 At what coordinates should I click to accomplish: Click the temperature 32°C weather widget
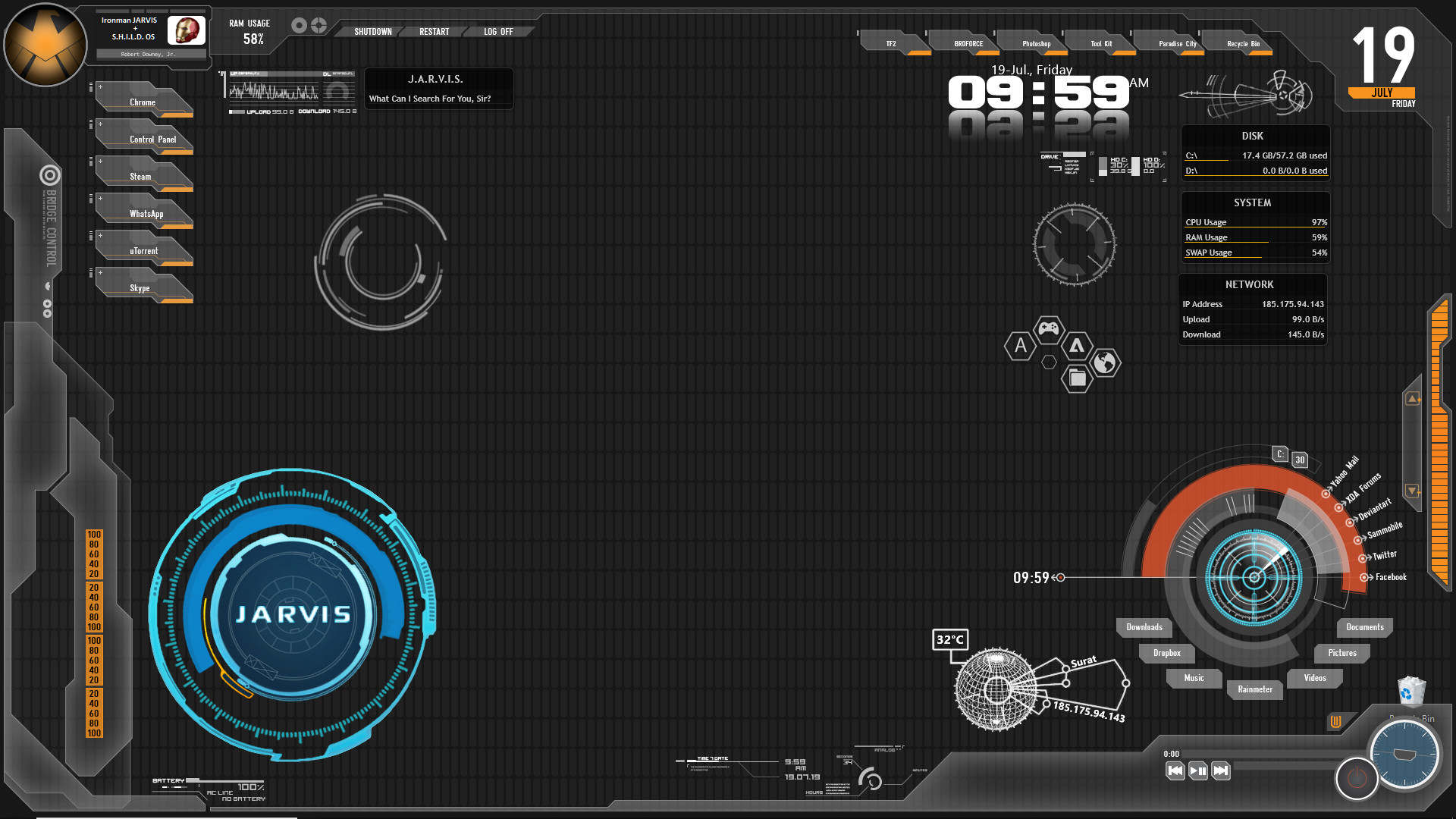click(x=949, y=637)
